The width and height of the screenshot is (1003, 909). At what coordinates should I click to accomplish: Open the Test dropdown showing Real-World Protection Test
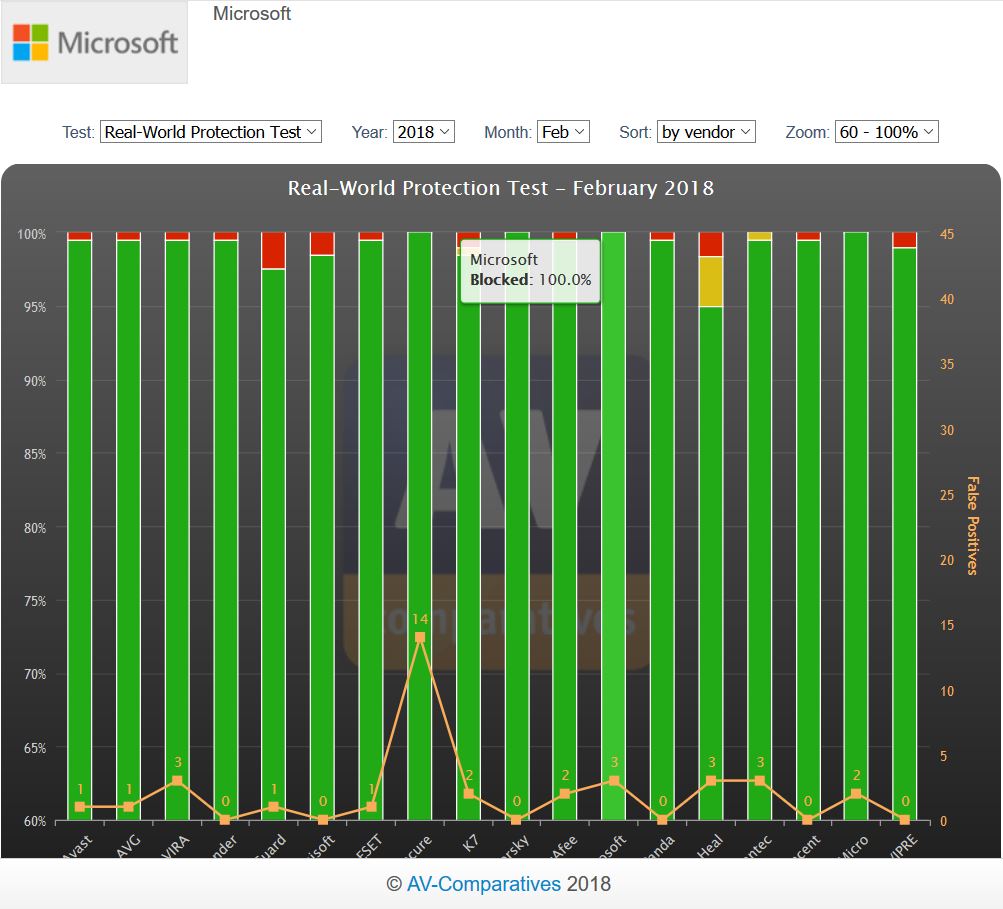tap(210, 132)
